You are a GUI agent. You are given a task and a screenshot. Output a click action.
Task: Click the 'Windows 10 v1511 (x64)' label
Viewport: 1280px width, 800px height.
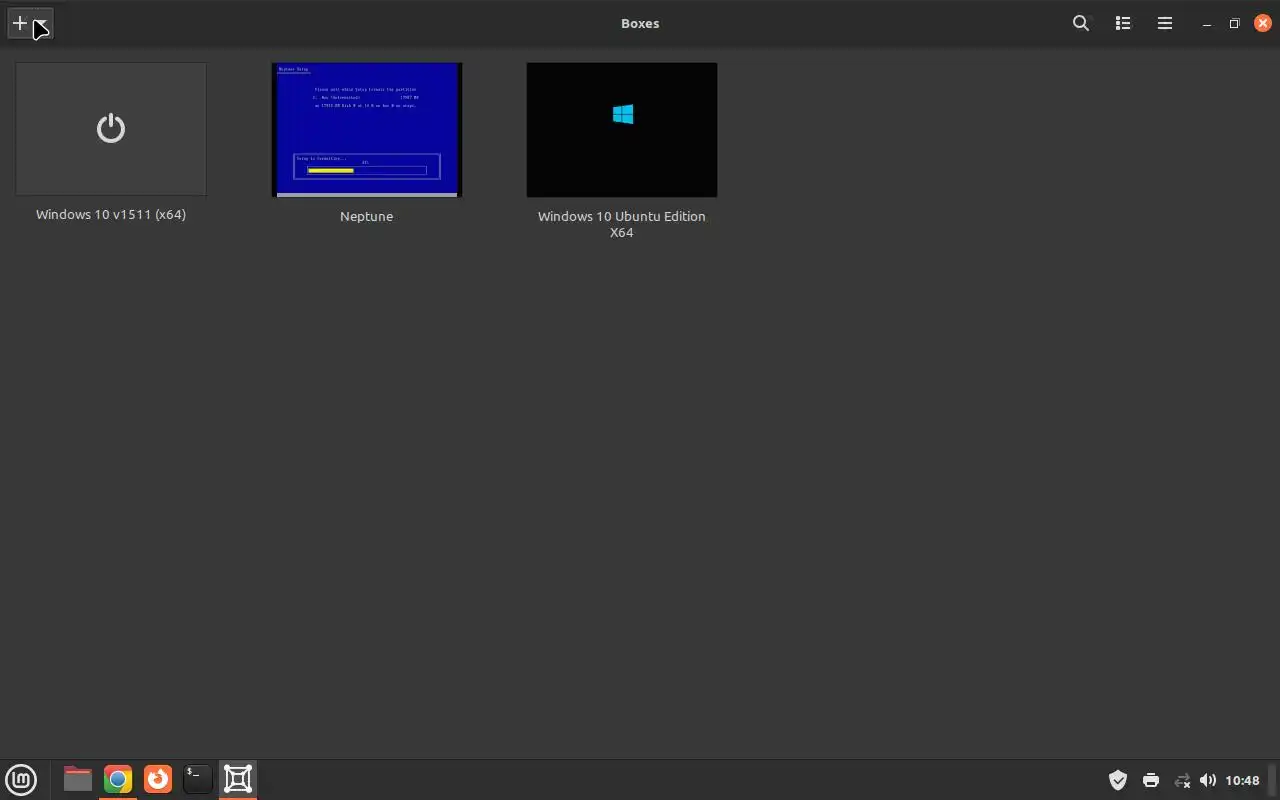111,214
